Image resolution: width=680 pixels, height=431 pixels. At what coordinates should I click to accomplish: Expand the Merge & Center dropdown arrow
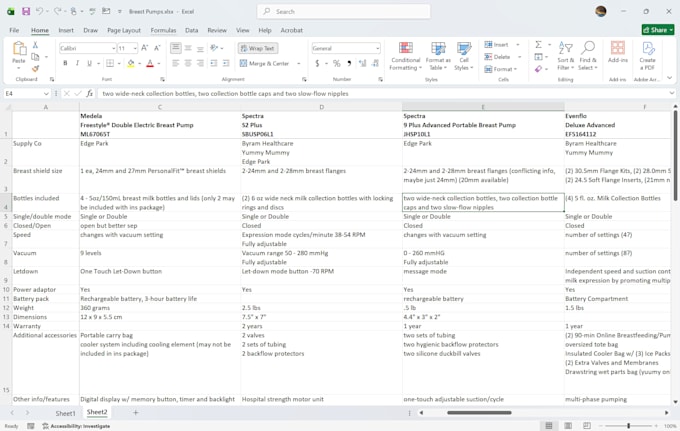[299, 63]
